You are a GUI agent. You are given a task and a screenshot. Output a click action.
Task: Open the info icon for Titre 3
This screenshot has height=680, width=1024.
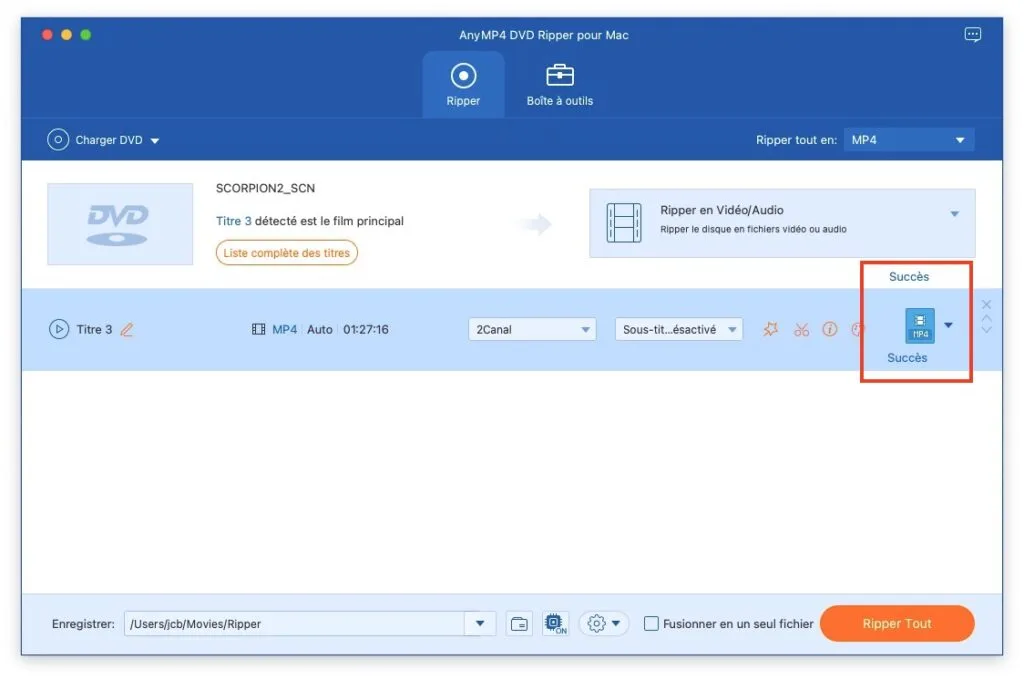pos(829,329)
